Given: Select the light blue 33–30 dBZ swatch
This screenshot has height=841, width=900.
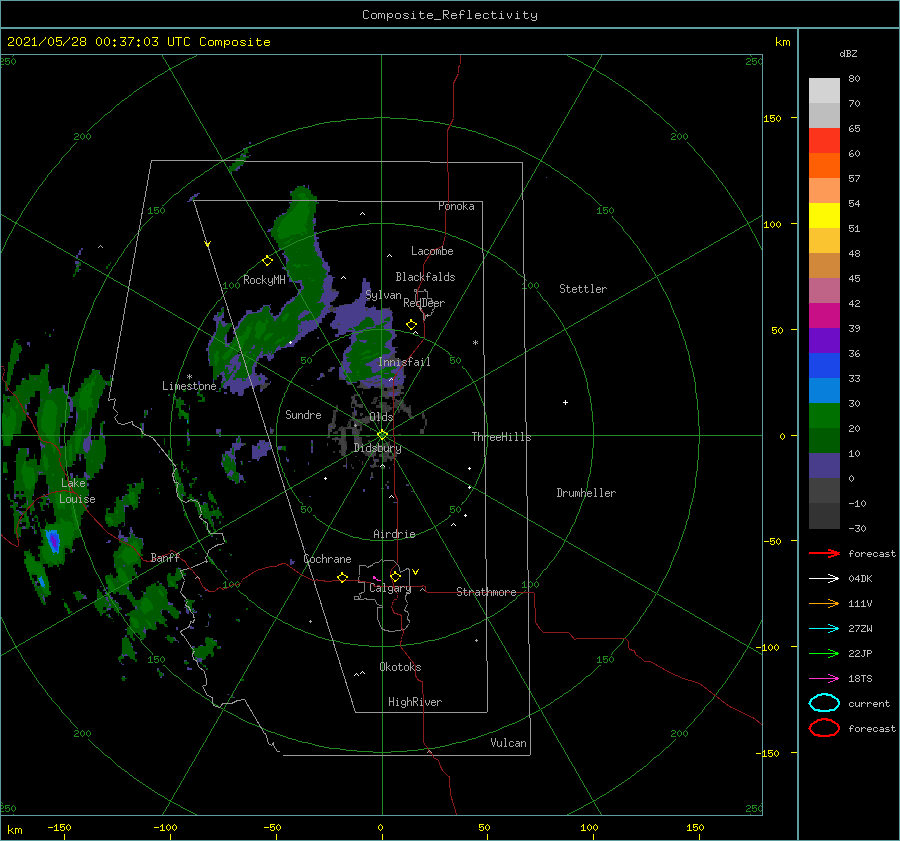Looking at the screenshot, I should tap(824, 390).
